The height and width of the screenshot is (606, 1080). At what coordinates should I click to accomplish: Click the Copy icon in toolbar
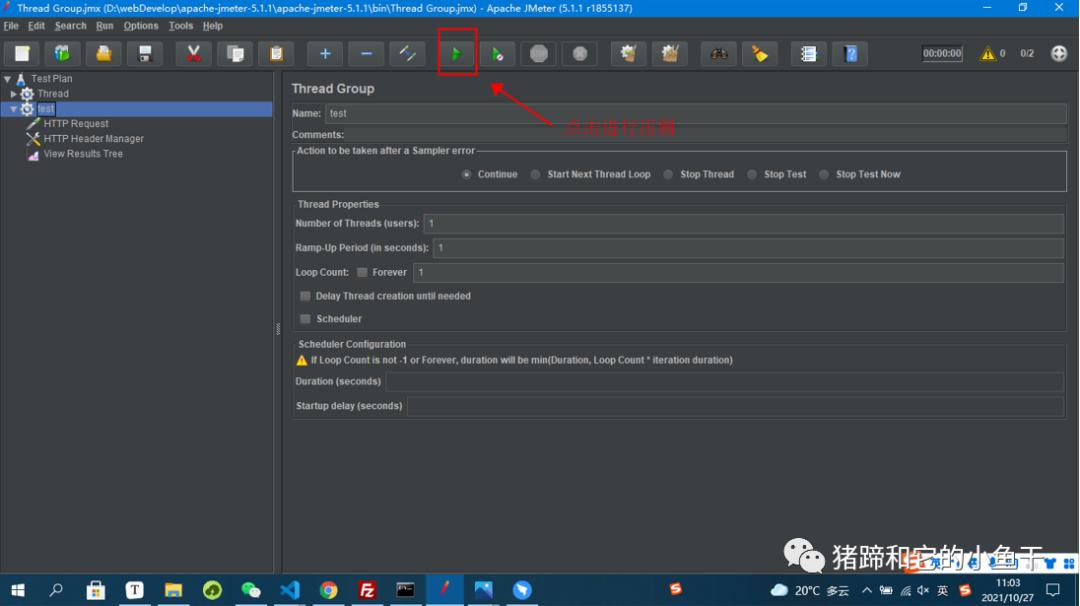235,53
